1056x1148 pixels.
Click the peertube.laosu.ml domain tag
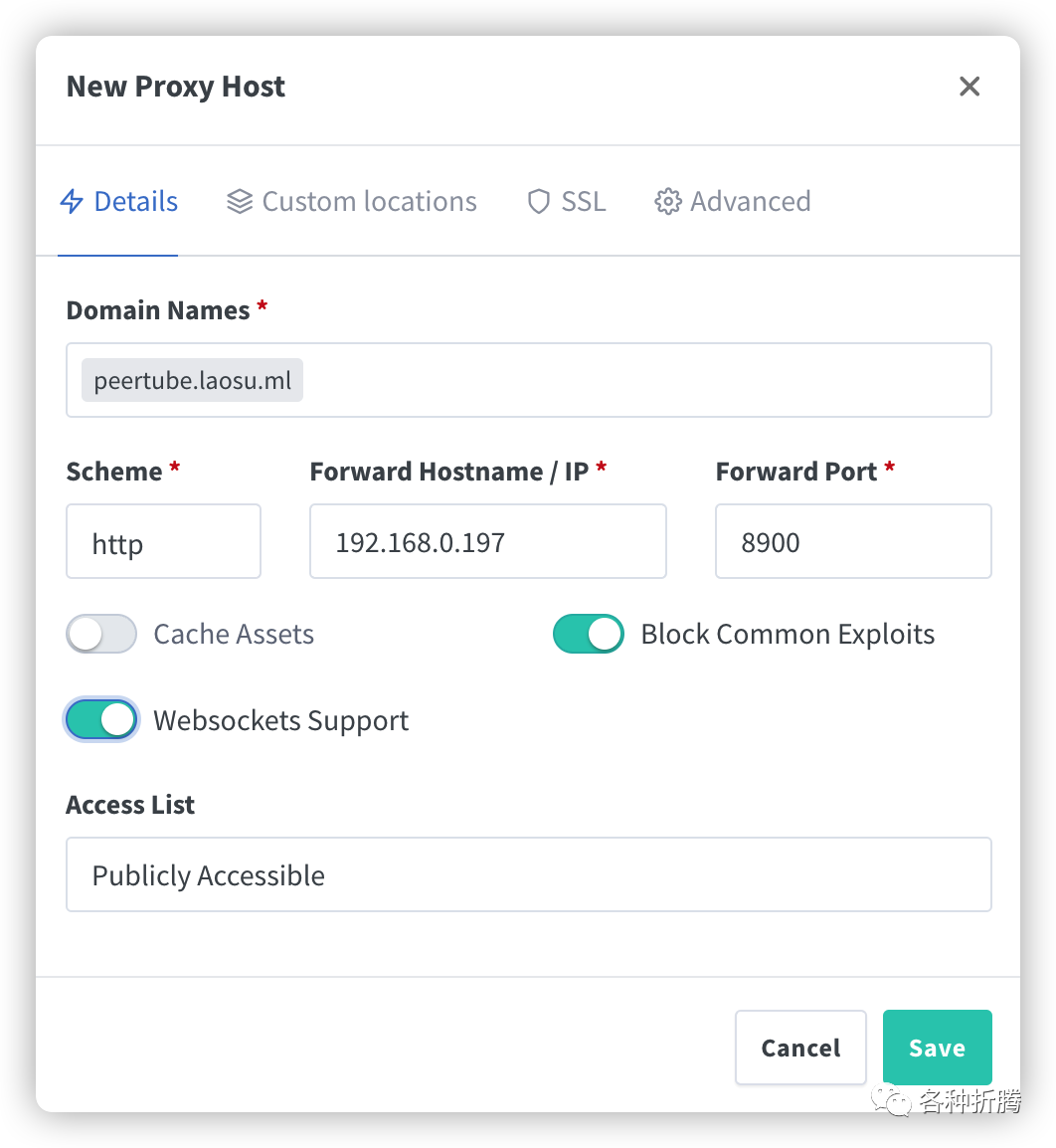coord(193,381)
